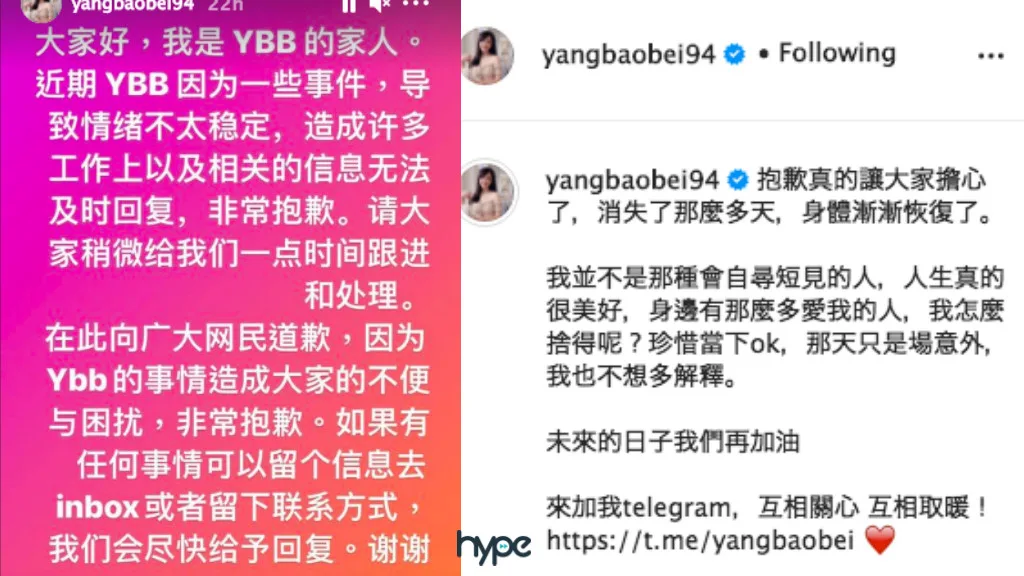Screen dimensions: 1024x576
Task: Click the red heart emoji after link
Action: pos(880,540)
